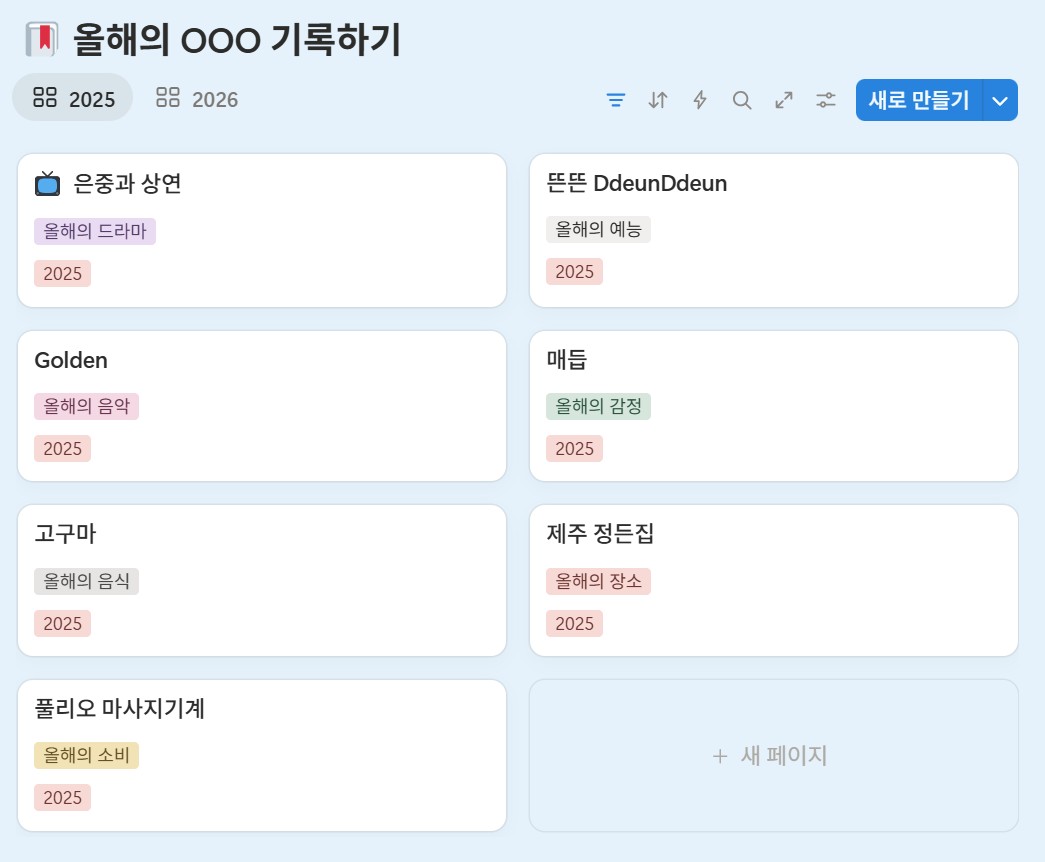Open view settings sliders icon
Screen dimensions: 1045x862
pos(826,100)
